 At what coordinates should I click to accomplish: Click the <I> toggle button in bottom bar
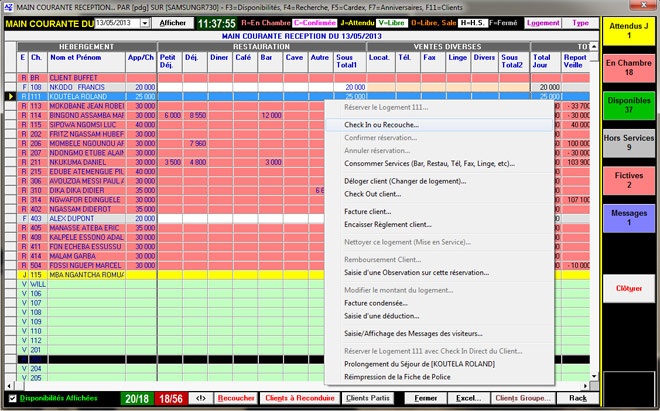pyautogui.click(x=200, y=398)
